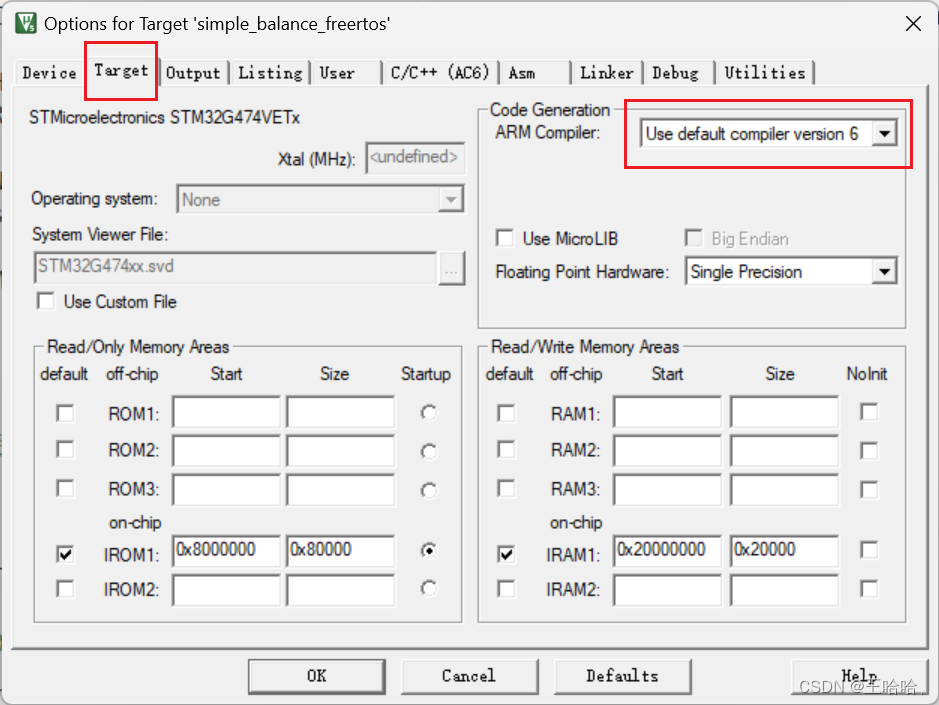This screenshot has height=705, width=939.
Task: Check the RAM1 default checkbox
Action: 506,413
